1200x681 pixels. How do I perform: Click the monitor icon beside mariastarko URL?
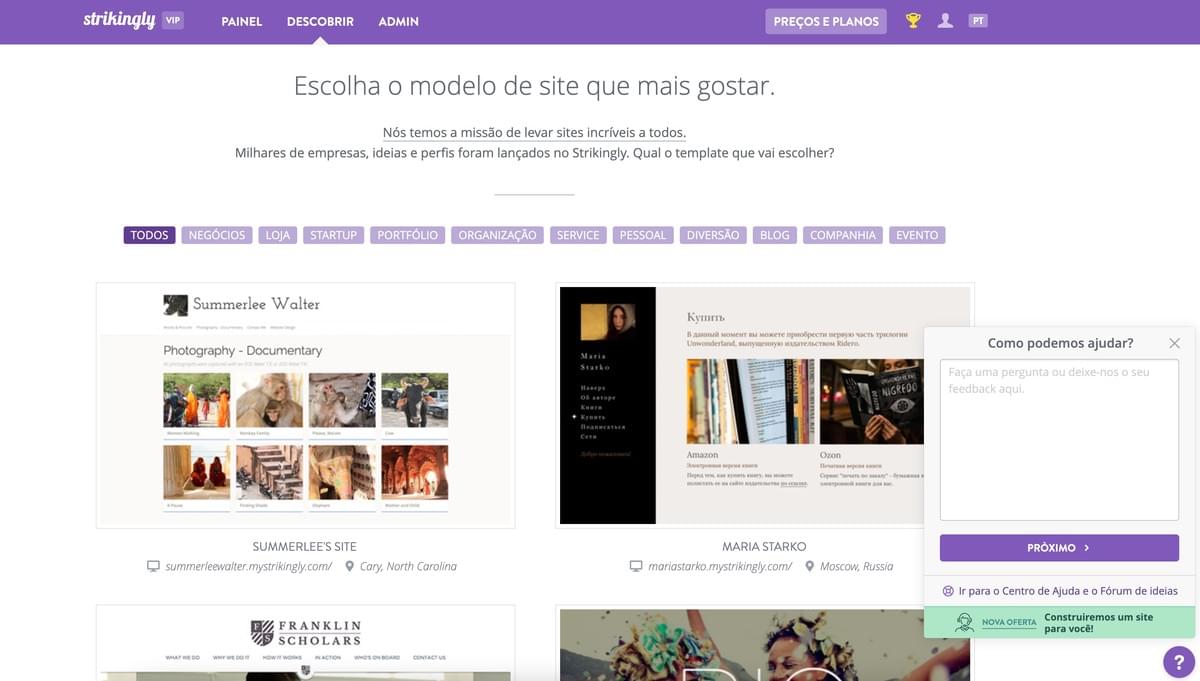pyautogui.click(x=636, y=566)
